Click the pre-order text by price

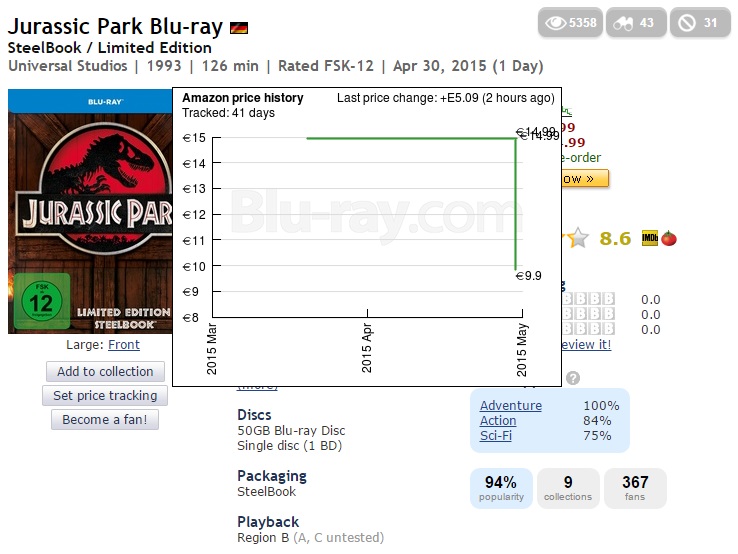581,158
